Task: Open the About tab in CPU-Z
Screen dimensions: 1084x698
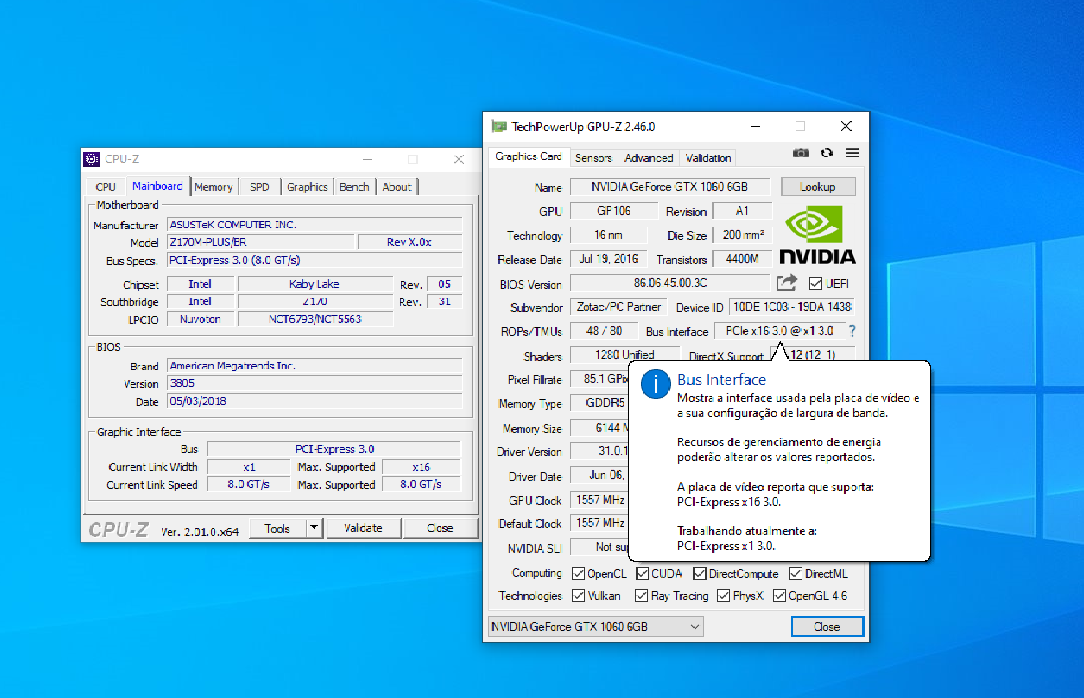Action: tap(397, 187)
